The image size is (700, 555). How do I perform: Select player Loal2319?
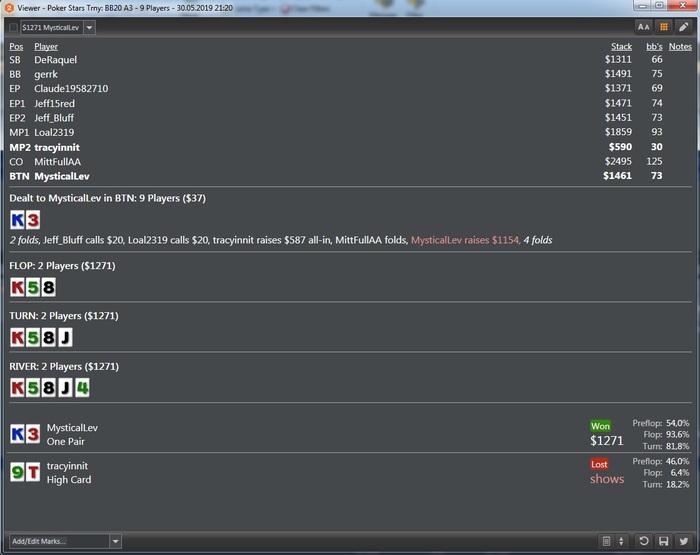pos(54,132)
